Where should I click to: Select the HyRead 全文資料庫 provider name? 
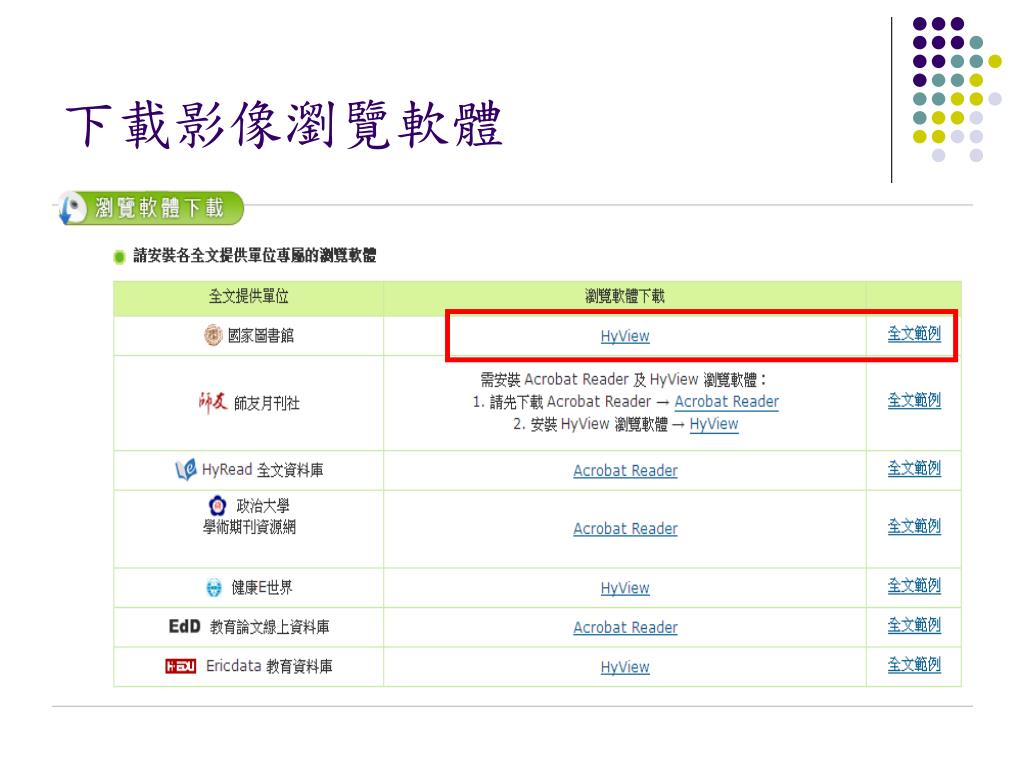[263, 470]
